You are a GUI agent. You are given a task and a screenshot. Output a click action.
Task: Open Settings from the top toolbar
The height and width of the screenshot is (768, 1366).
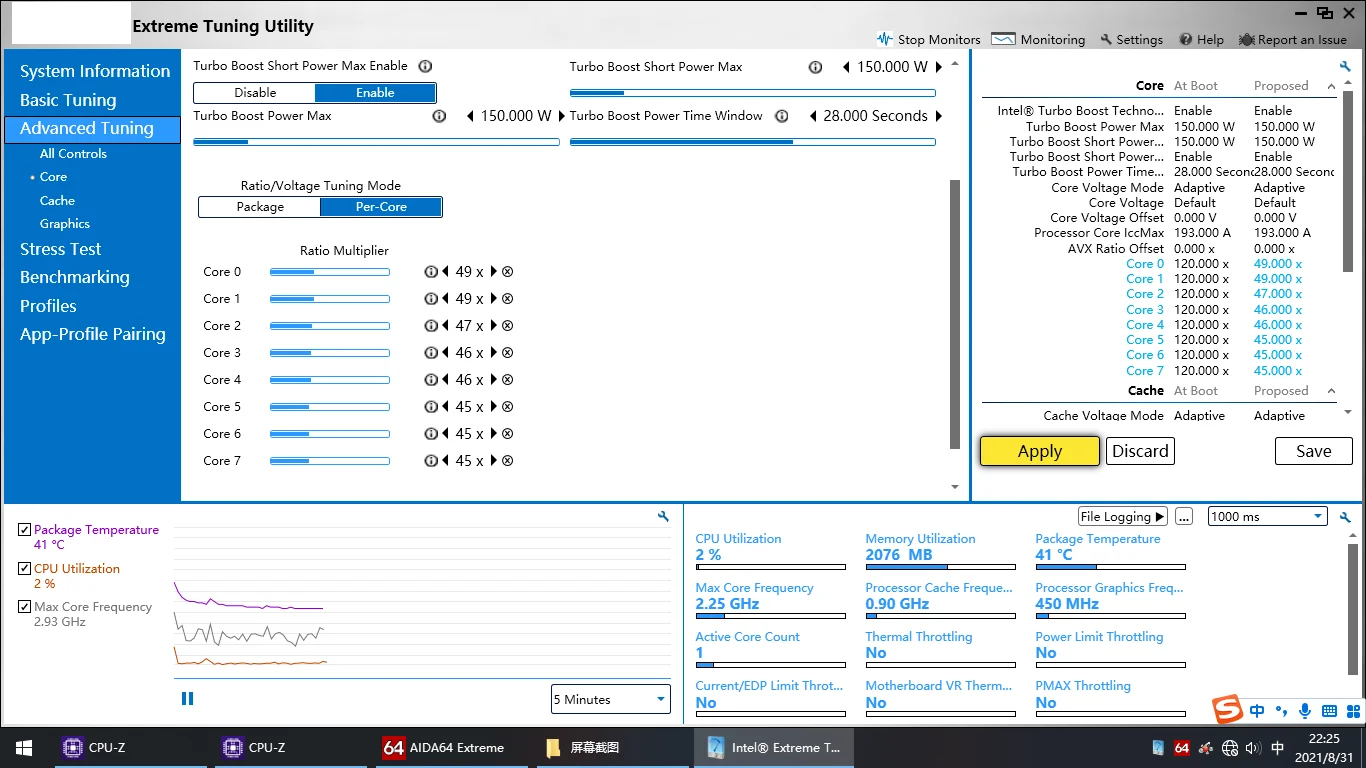1131,39
